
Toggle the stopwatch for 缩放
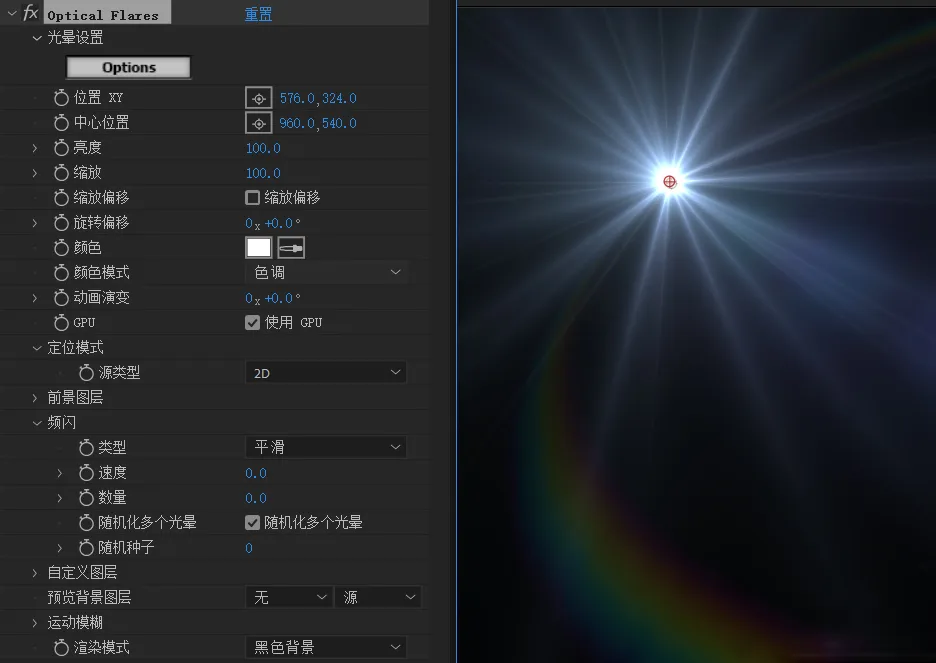pos(61,173)
